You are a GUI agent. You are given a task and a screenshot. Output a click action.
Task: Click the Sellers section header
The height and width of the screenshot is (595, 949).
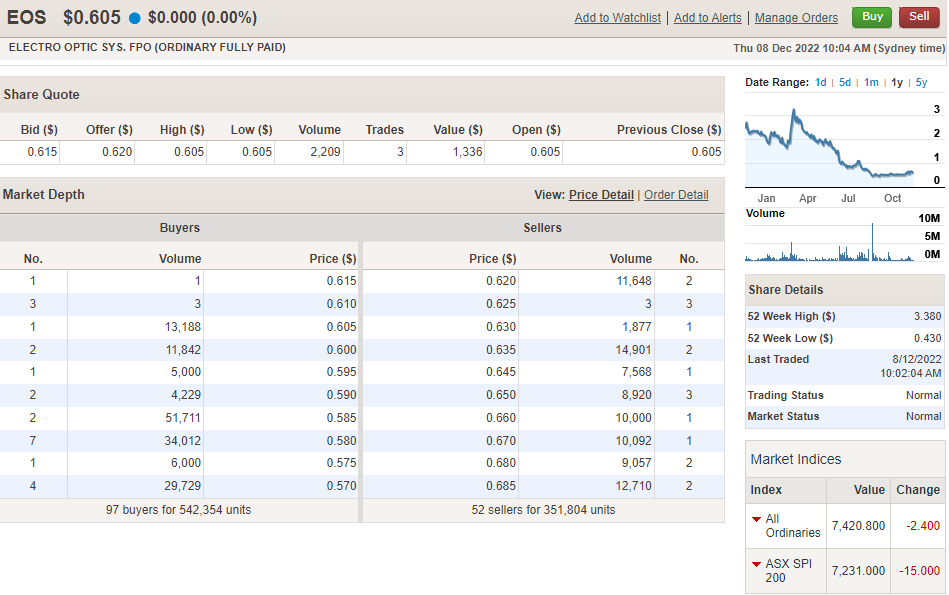[542, 228]
